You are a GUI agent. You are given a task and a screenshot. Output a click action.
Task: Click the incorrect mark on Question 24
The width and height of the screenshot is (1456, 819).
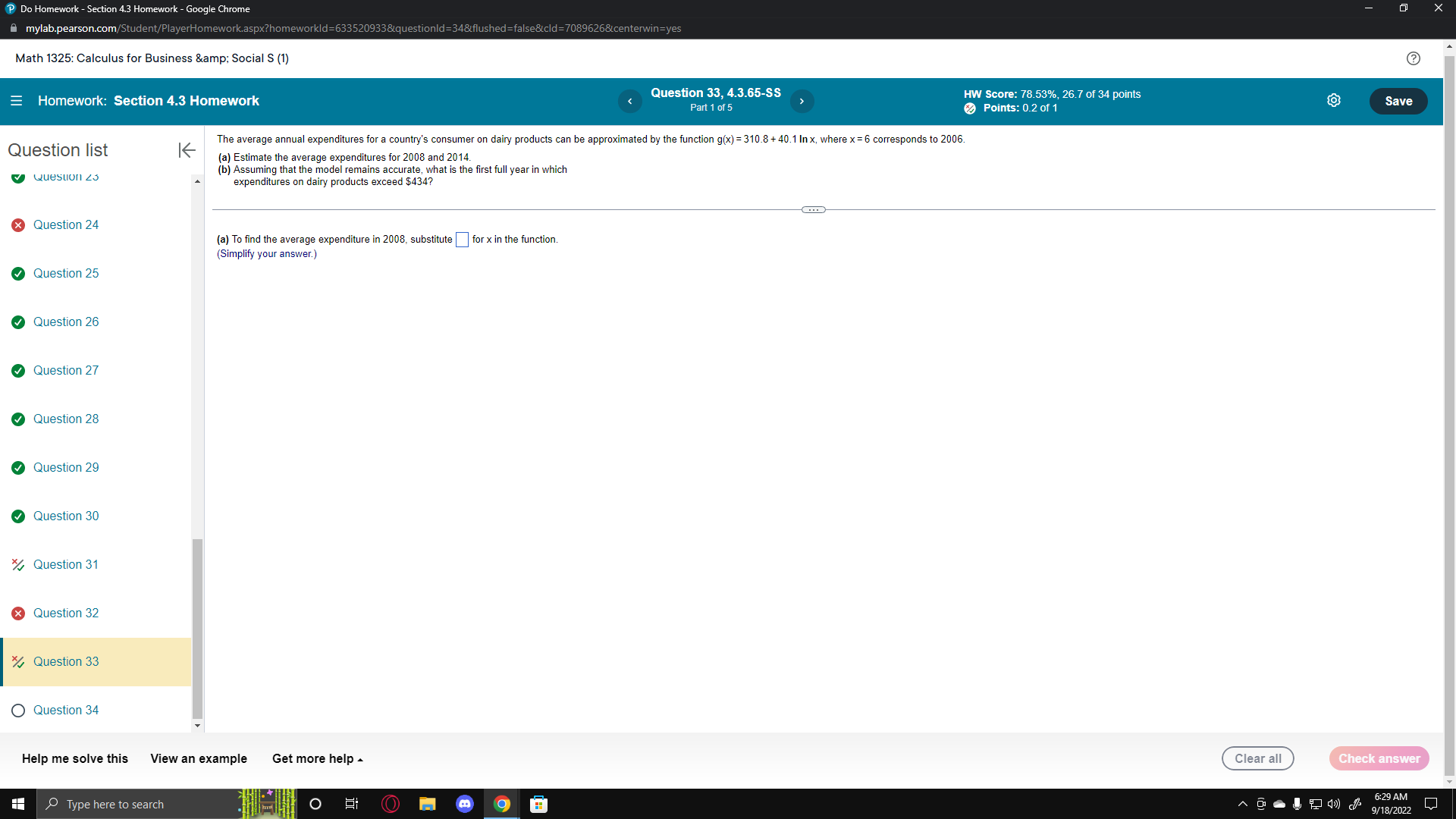(x=18, y=225)
